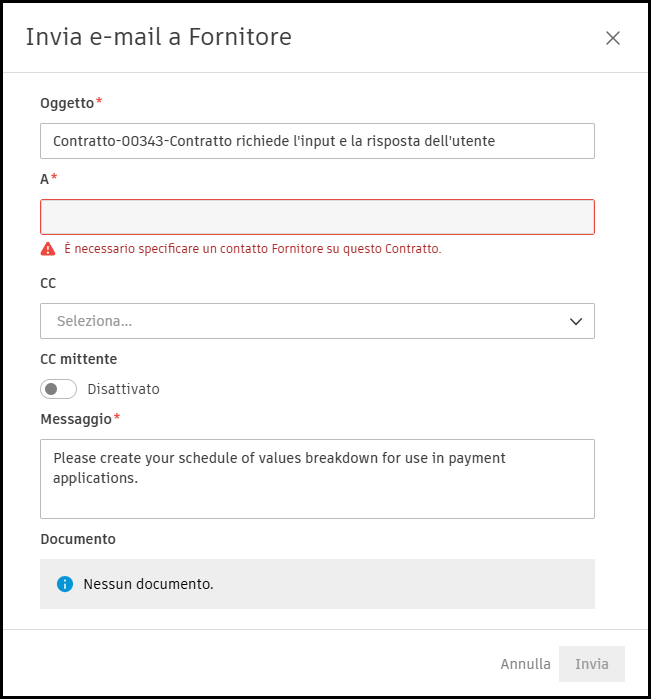651x699 pixels.
Task: Click into the empty A recipient field
Action: coord(317,217)
